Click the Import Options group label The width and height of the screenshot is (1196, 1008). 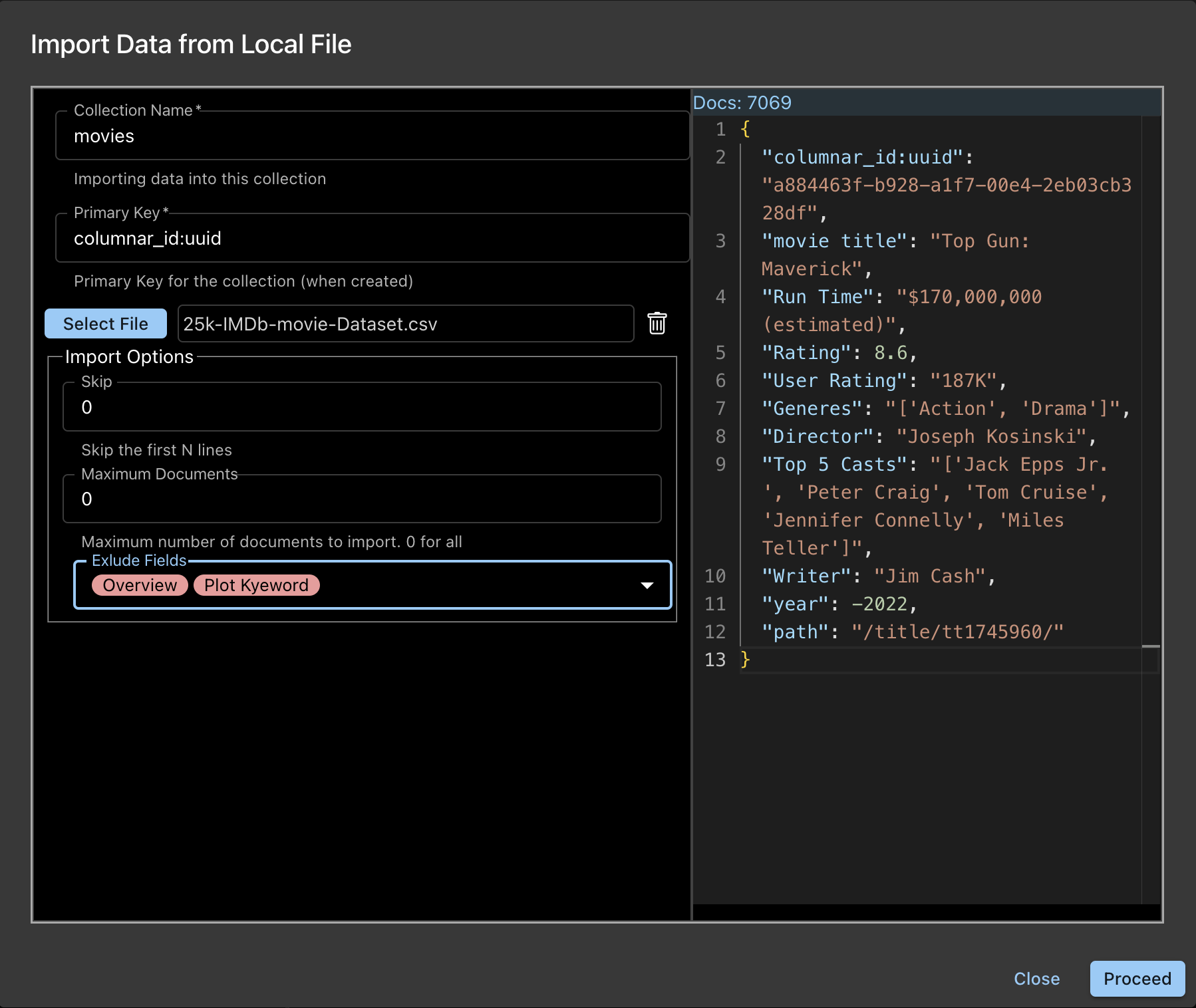tap(129, 357)
